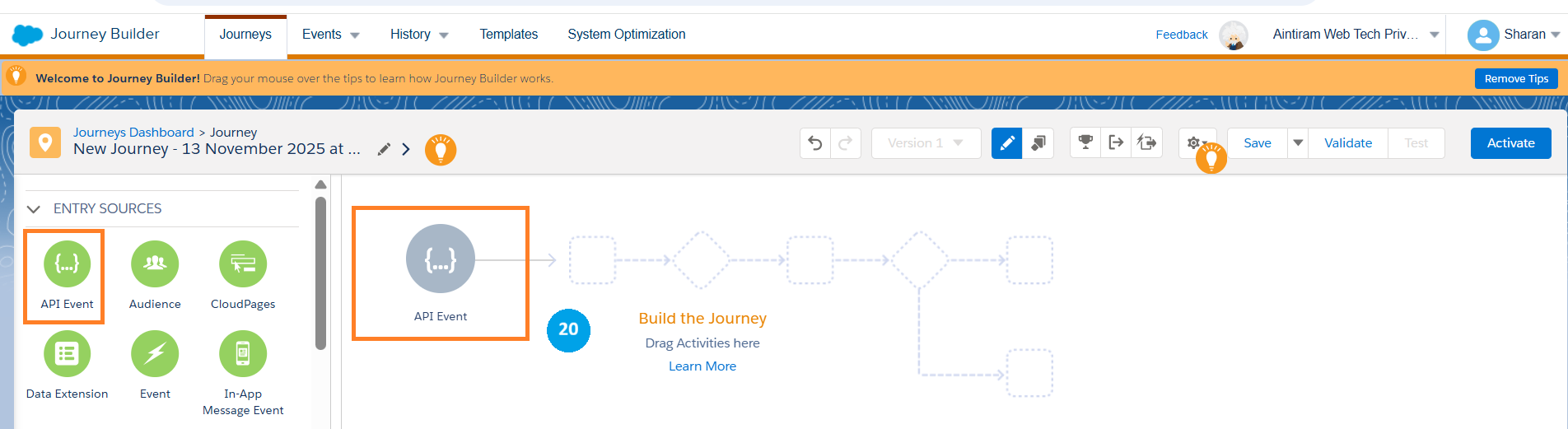Viewport: 1568px width, 429px height.
Task: Pick the Data Extension entry source
Action: 67,354
